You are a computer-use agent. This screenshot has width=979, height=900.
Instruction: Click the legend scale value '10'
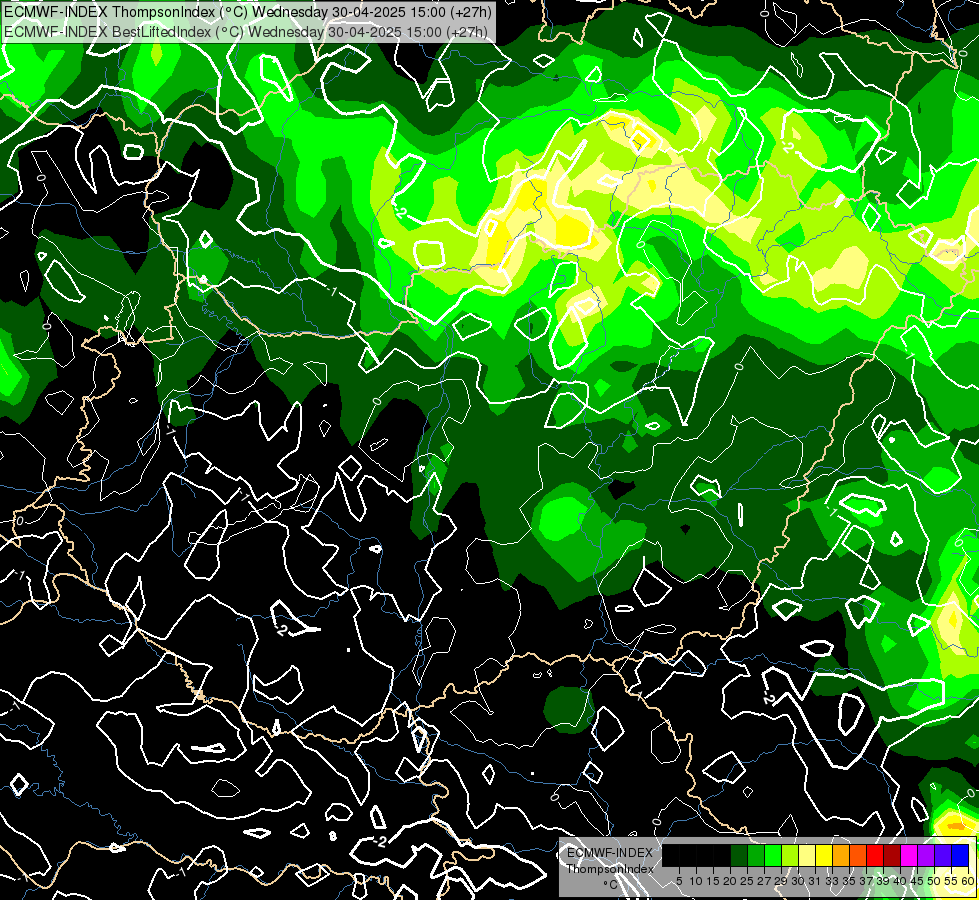(x=696, y=881)
